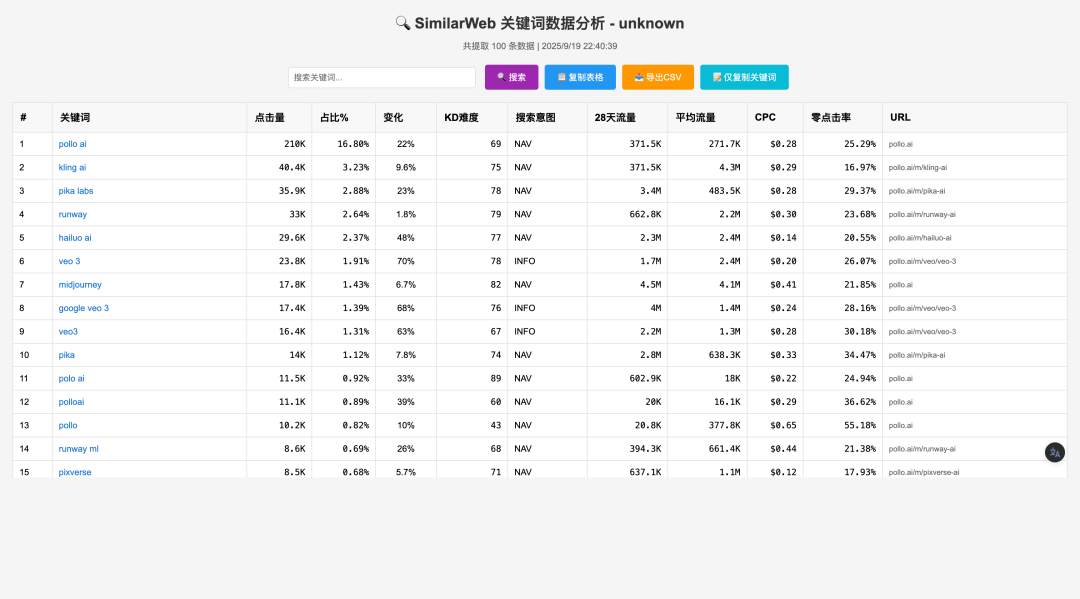Open the hailuo ai keyword link
The image size is (1080, 599).
(75, 238)
